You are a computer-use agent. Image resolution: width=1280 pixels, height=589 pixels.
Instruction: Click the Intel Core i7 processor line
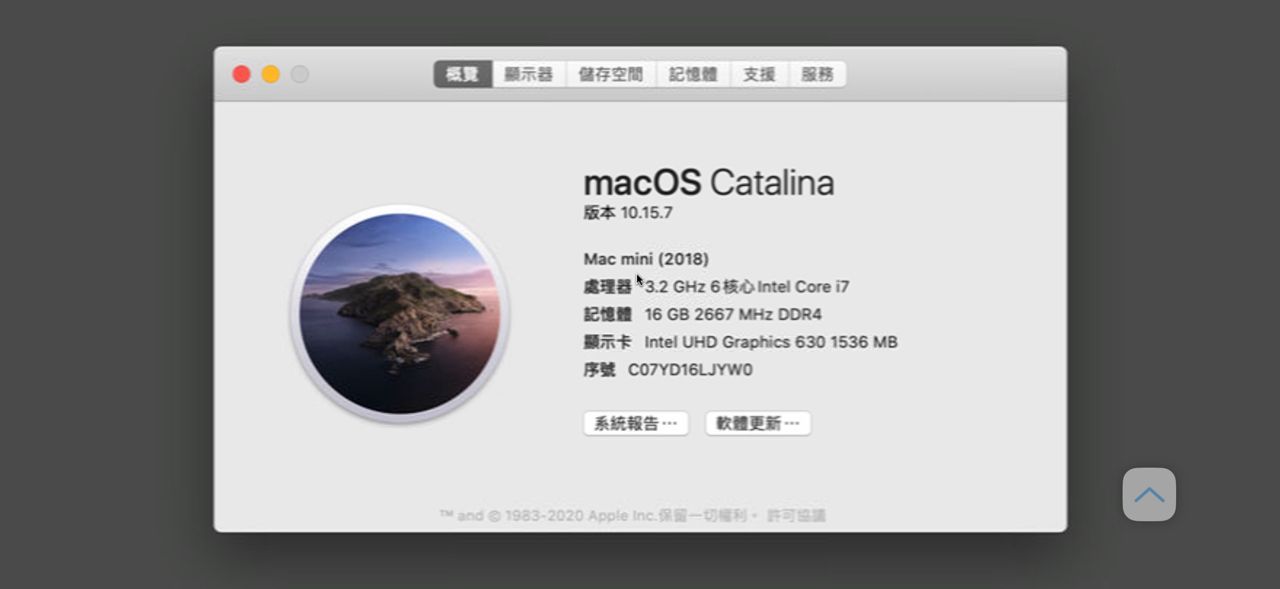coord(747,287)
